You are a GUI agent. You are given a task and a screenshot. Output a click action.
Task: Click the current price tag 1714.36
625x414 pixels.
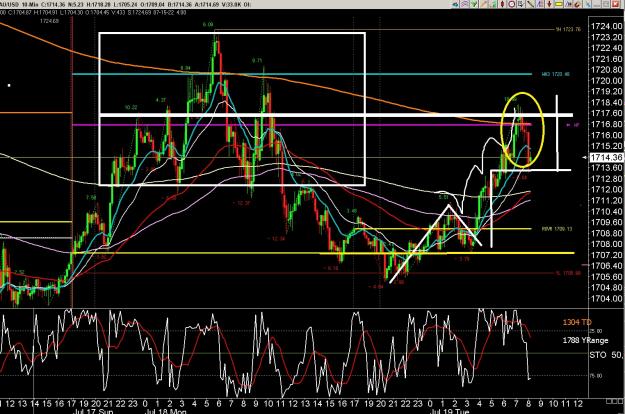coord(606,157)
